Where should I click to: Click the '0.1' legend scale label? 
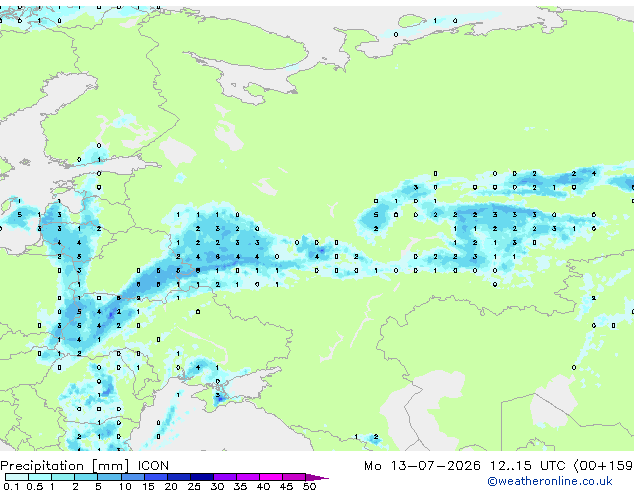tap(11, 486)
